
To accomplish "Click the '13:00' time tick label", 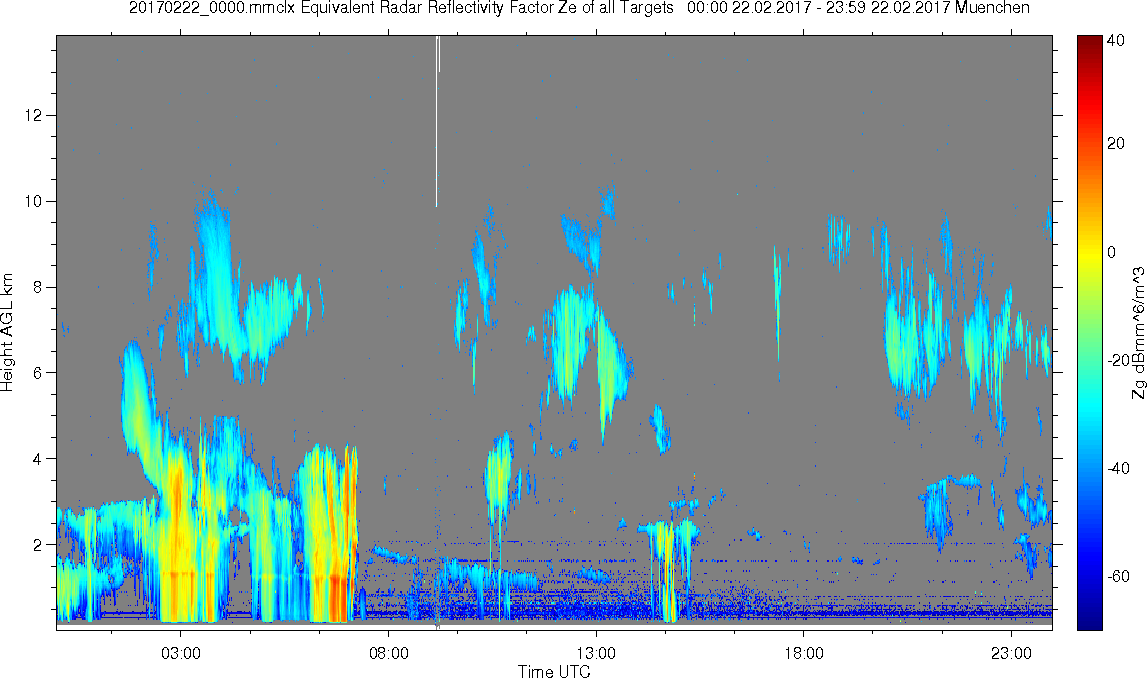I will pos(596,653).
